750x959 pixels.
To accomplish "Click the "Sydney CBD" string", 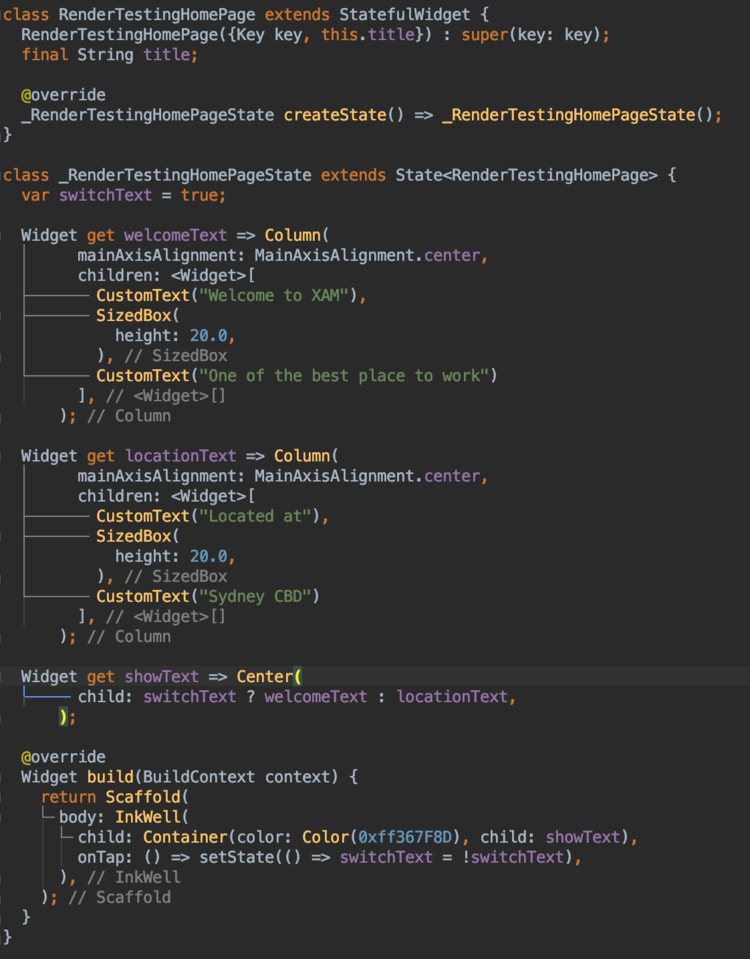I will click(x=255, y=596).
